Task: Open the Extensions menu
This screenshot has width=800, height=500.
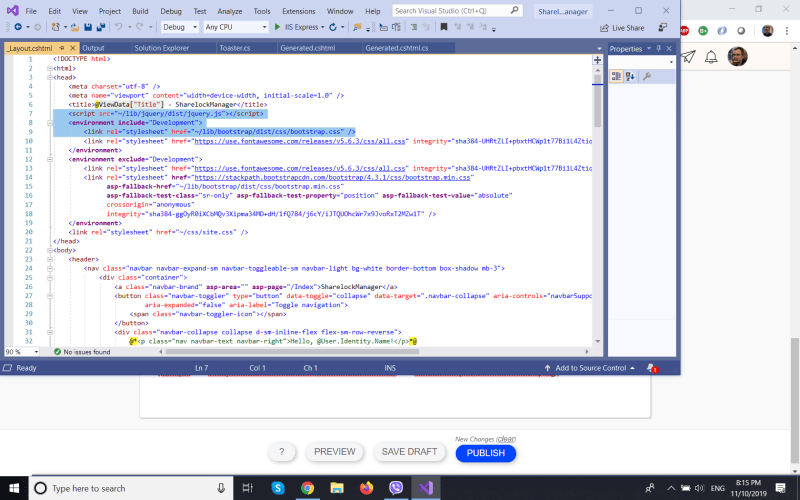Action: point(298,11)
